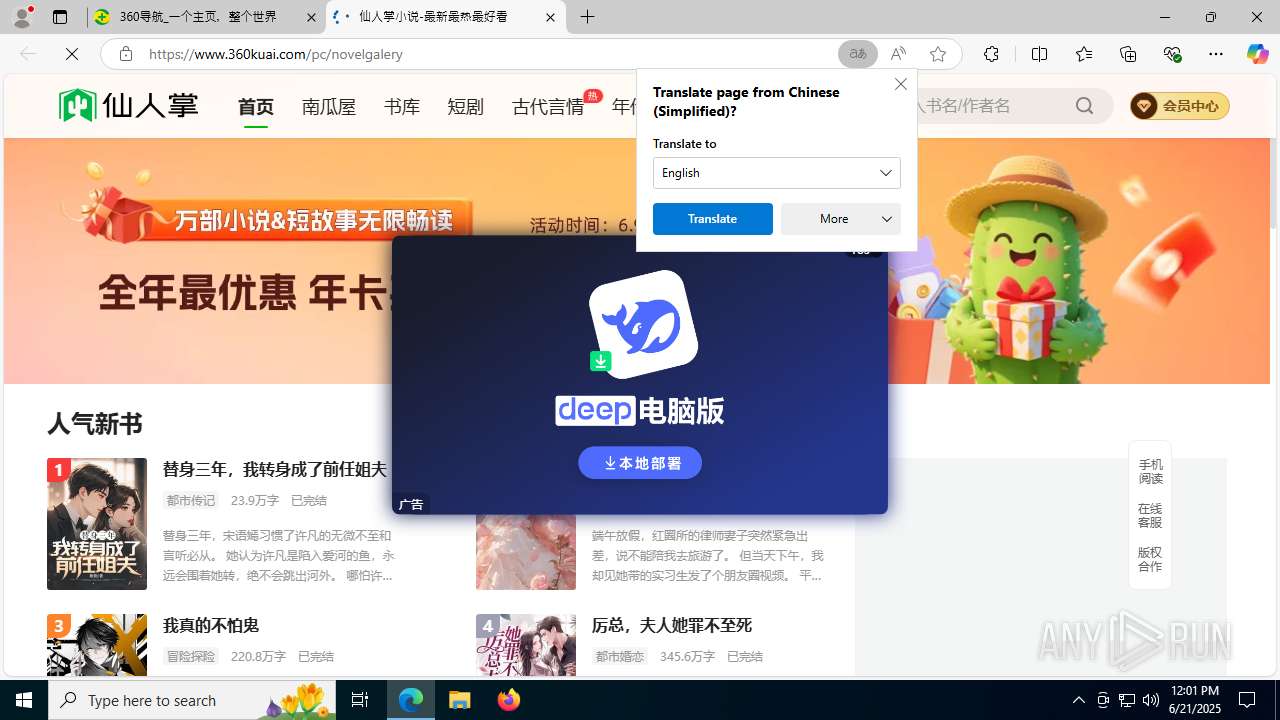Click the 冒险探险 genre tag
The height and width of the screenshot is (720, 1280).
(191, 656)
